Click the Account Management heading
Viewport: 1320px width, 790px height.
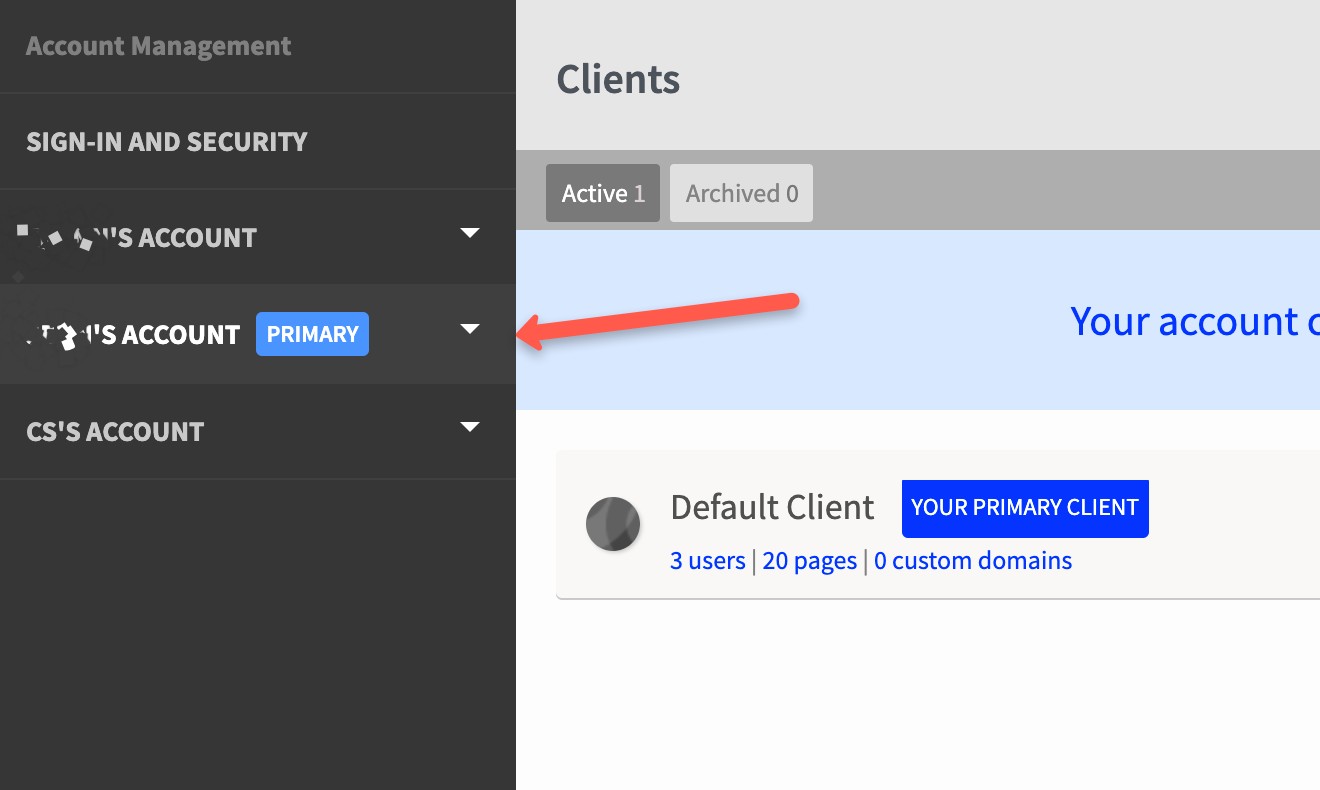(158, 45)
